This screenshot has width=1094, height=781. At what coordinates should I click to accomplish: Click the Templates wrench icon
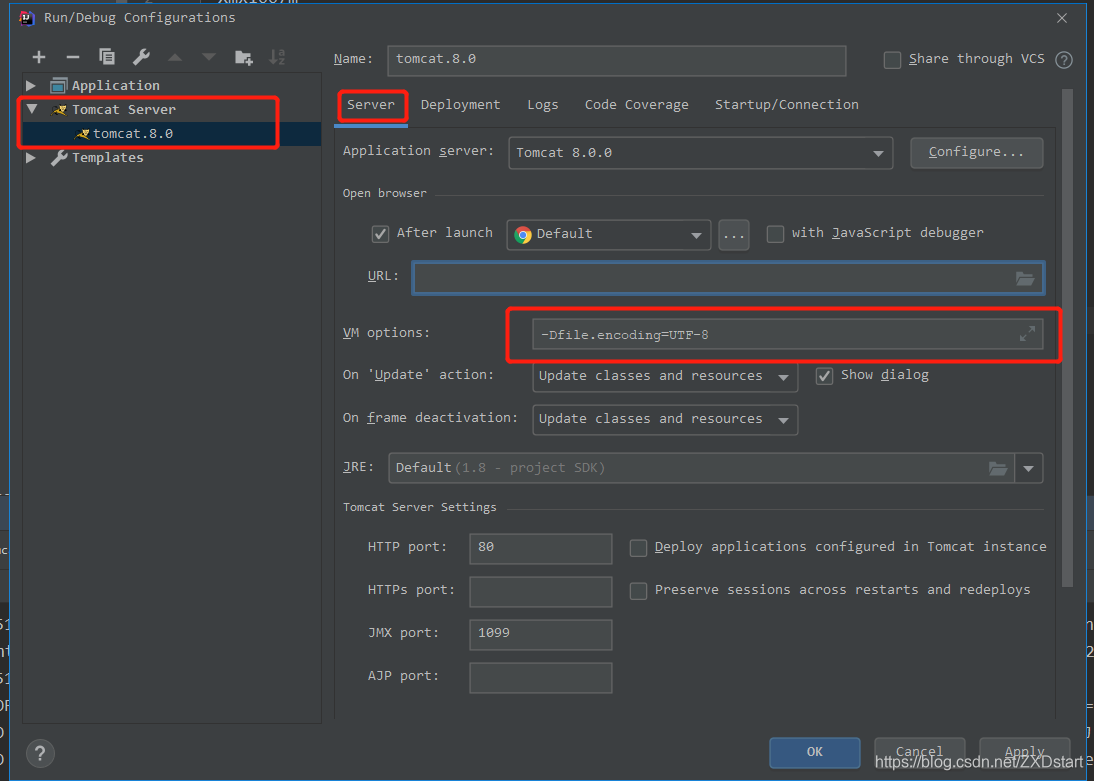click(59, 158)
